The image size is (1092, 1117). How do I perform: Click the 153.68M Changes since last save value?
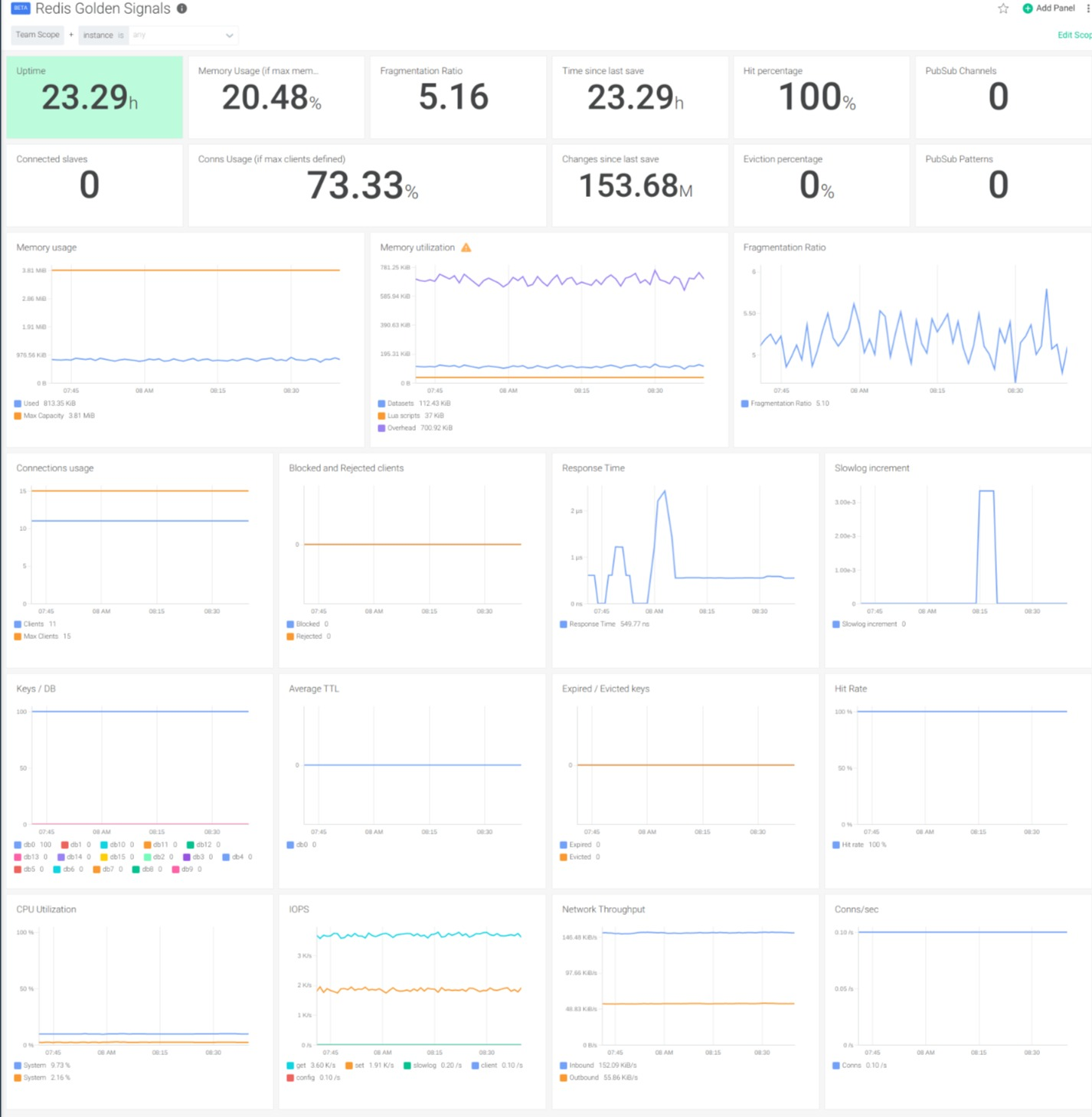[x=636, y=185]
